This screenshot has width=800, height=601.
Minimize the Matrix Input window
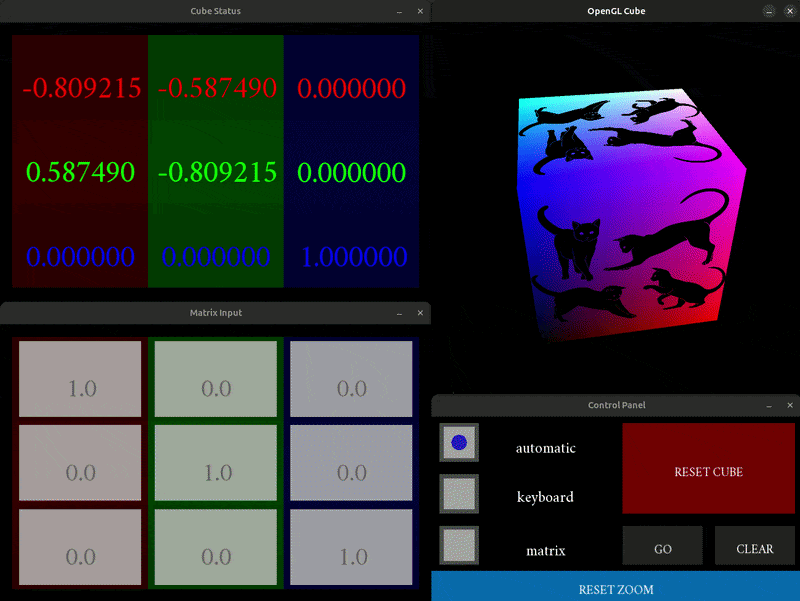(399, 313)
